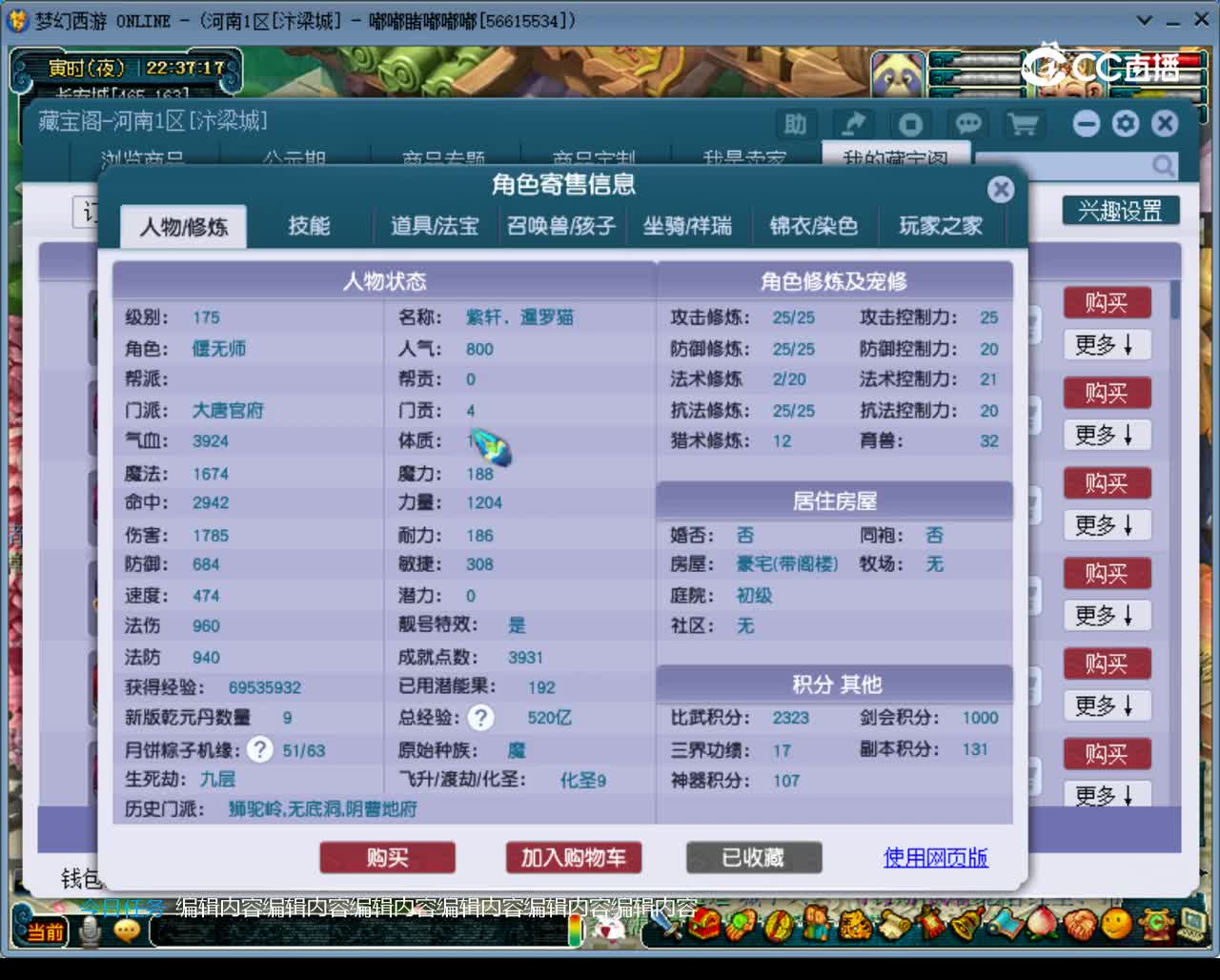Open the chat bubble icon in header
Screen dimensions: 1220x980
967,124
